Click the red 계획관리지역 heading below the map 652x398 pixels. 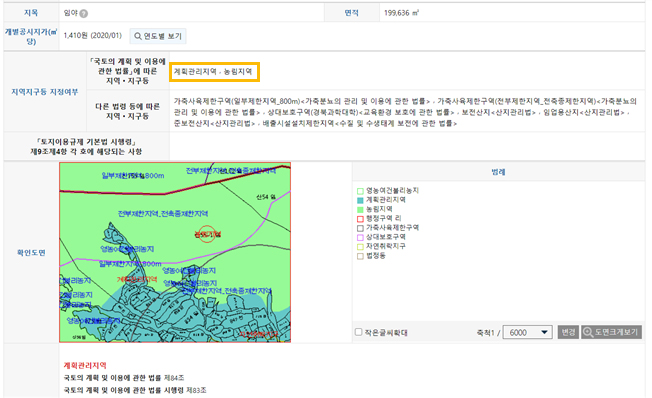coord(85,365)
